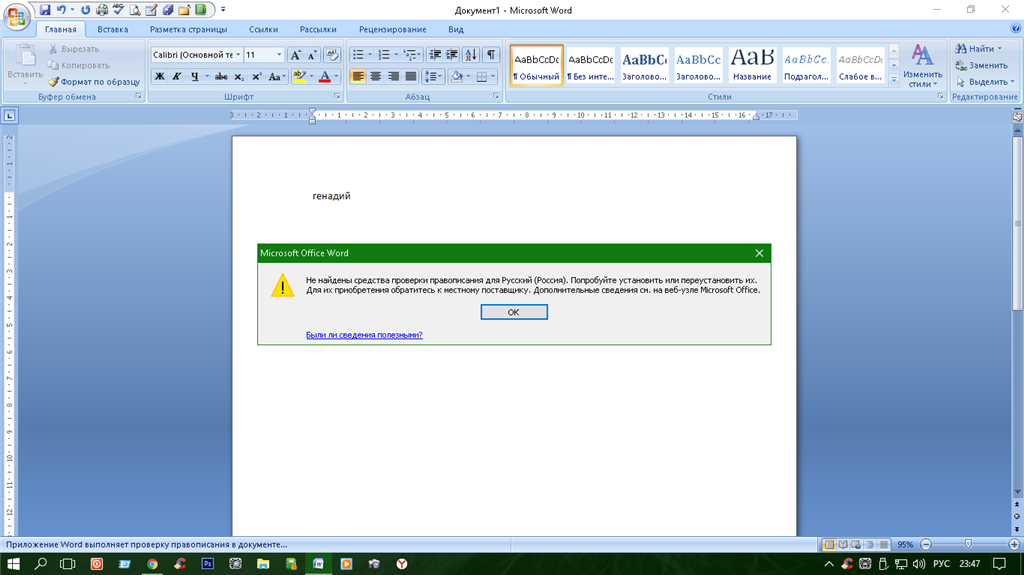
Task: Undo the last action
Action: [61, 10]
